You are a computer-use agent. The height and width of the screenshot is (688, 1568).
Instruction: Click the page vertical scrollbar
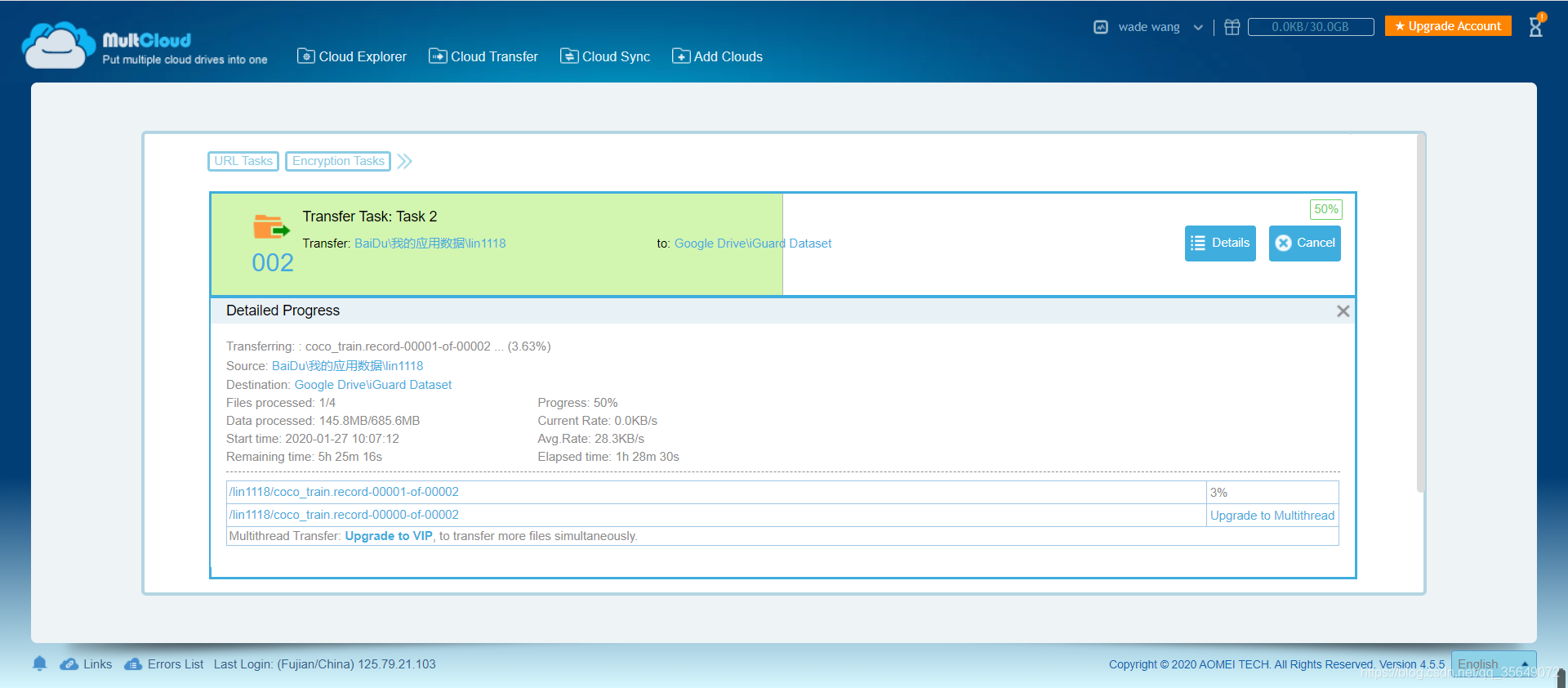1421,312
